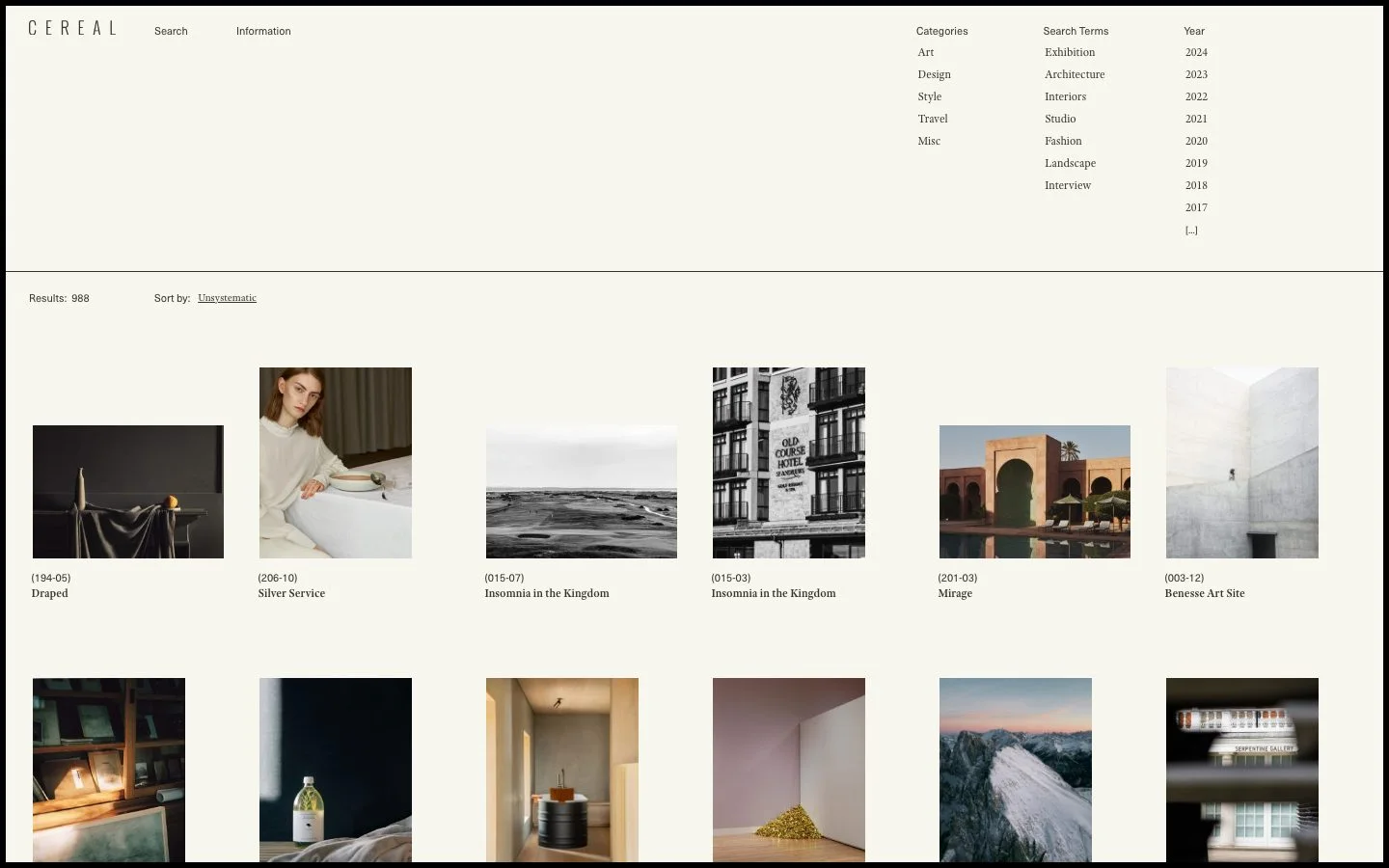Select the Style category

930,96
